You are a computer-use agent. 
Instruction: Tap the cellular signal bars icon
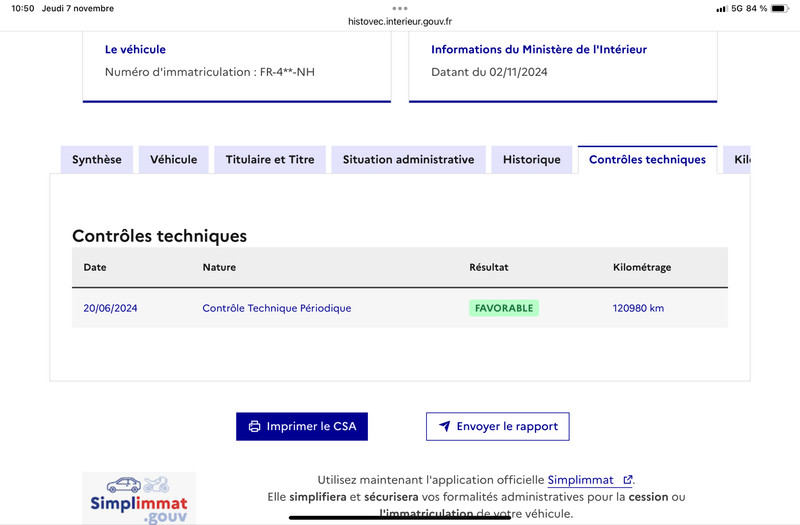tap(721, 9)
